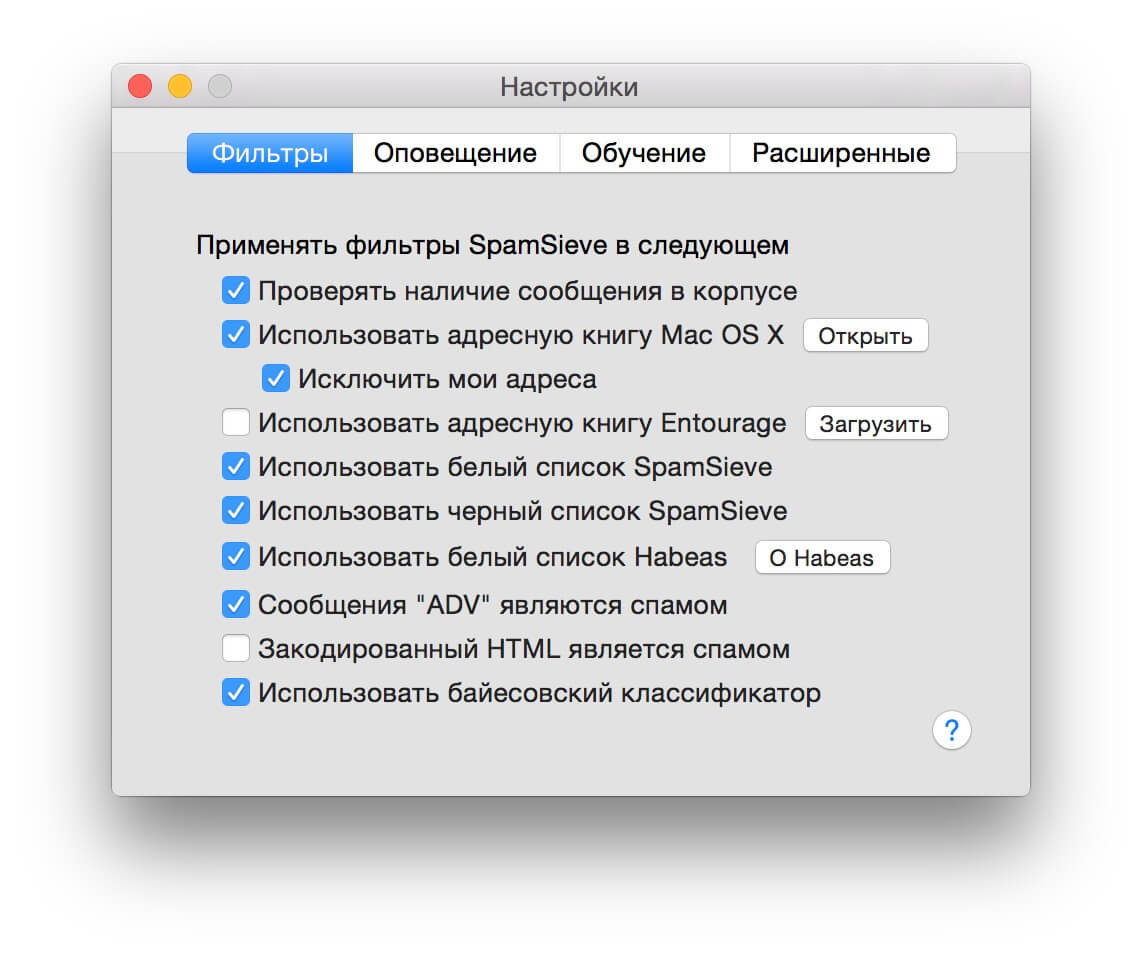The image size is (1142, 956).
Task: Click the Открыть button
Action: [865, 336]
